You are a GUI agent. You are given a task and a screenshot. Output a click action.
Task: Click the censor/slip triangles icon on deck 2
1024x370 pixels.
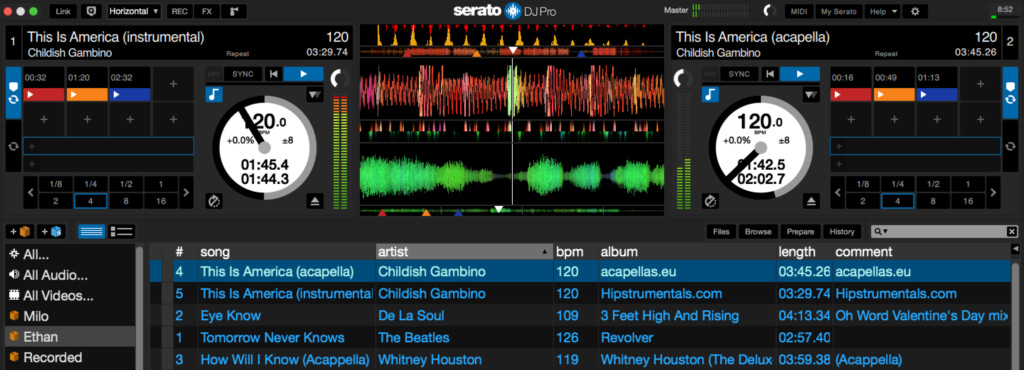pyautogui.click(x=811, y=95)
